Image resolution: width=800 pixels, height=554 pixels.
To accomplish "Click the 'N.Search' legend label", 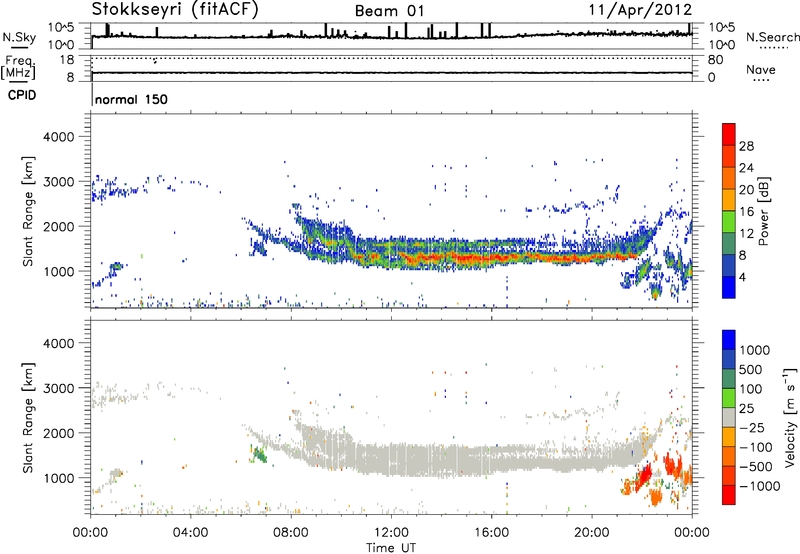I will point(772,37).
